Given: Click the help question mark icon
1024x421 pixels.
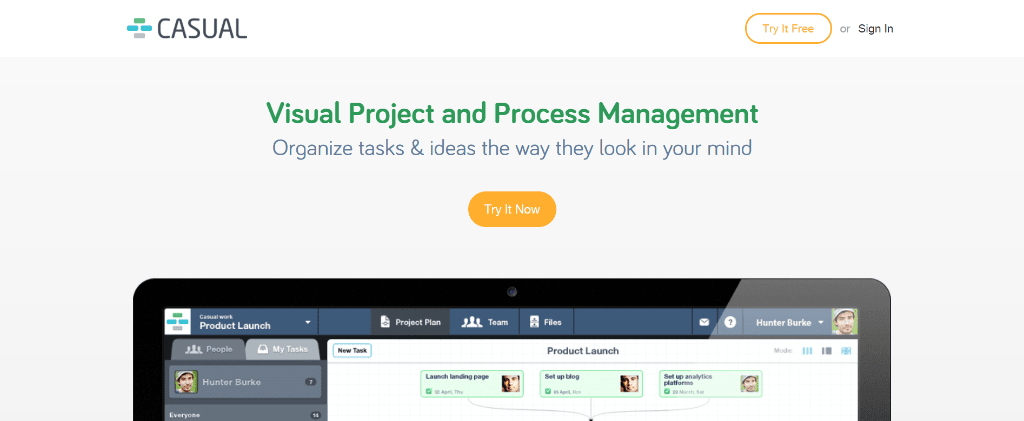Looking at the screenshot, I should 730,322.
